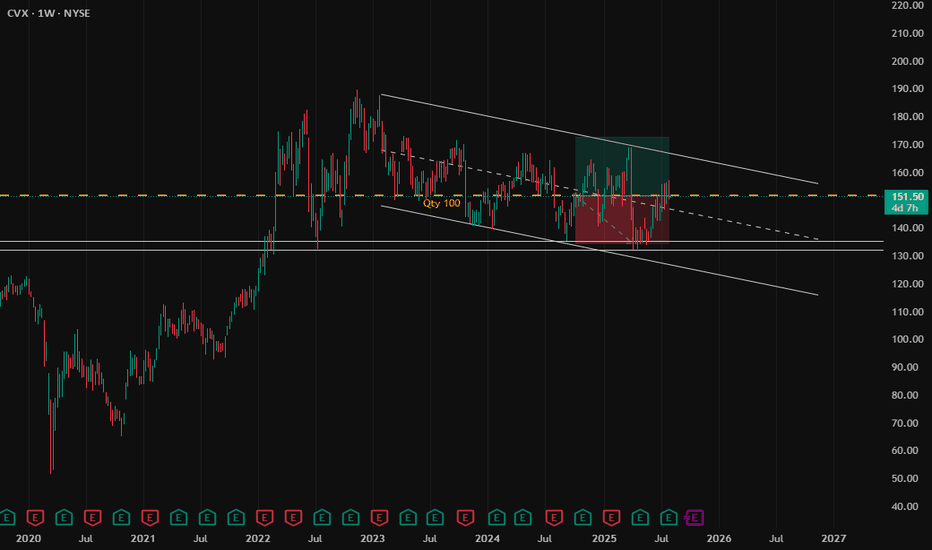This screenshot has height=550, width=932.
Task: Open the green earnings marker for July 2022
Action: (x=322, y=518)
